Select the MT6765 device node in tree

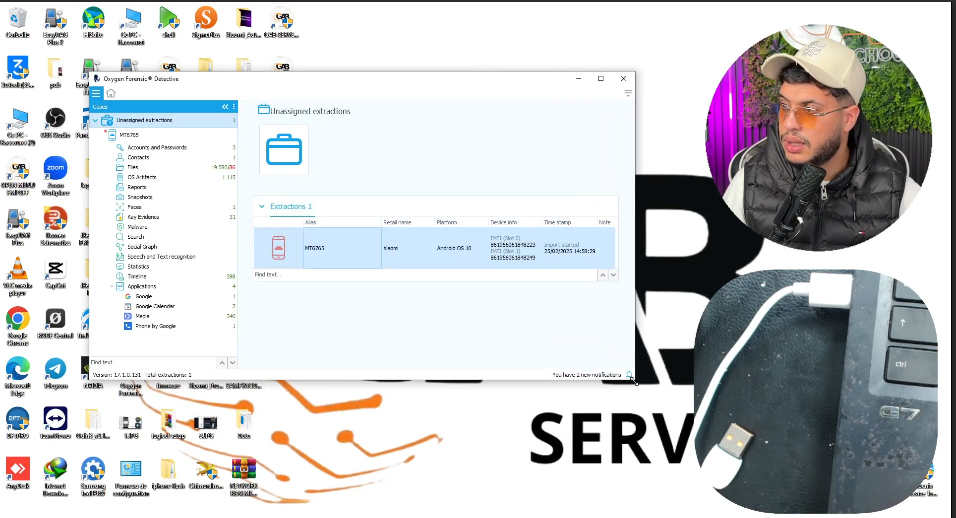coord(128,135)
